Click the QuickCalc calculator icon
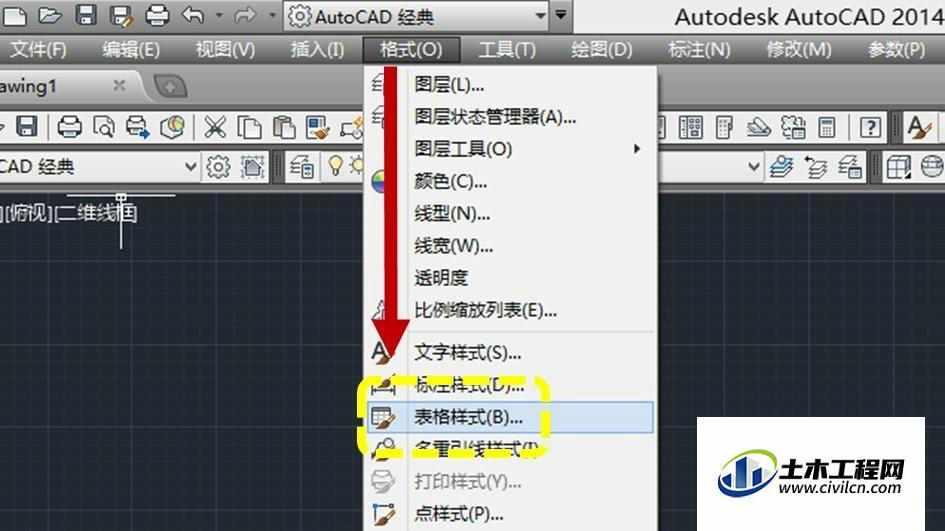945x531 pixels. pos(827,127)
